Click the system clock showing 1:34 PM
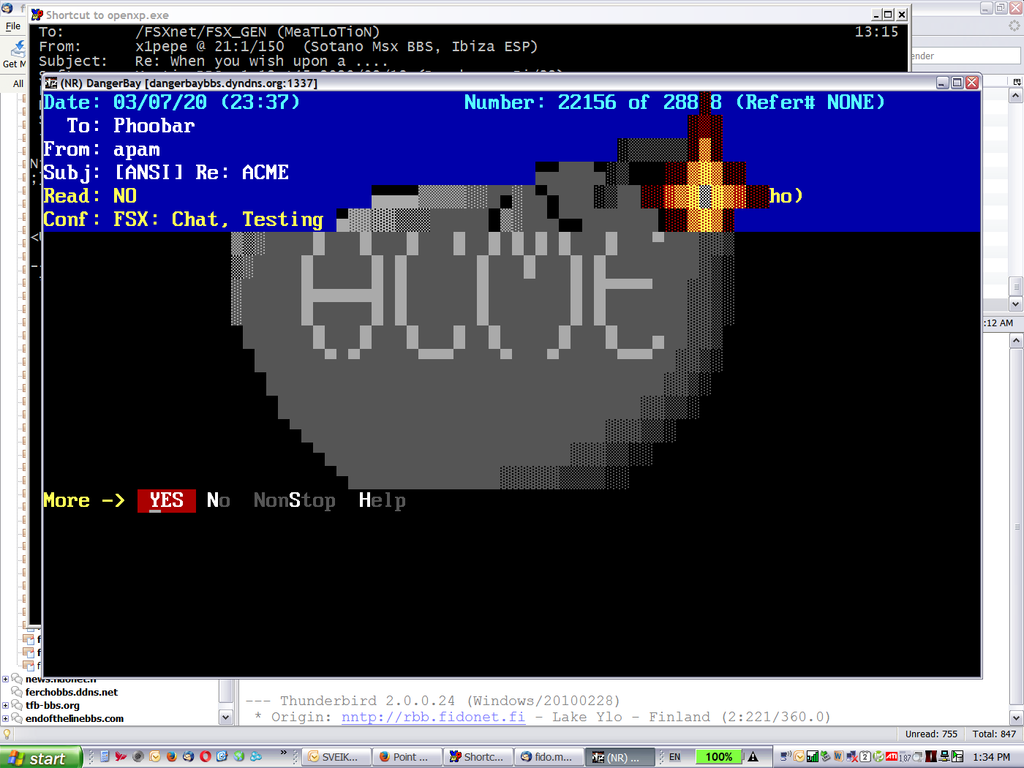 [991, 757]
